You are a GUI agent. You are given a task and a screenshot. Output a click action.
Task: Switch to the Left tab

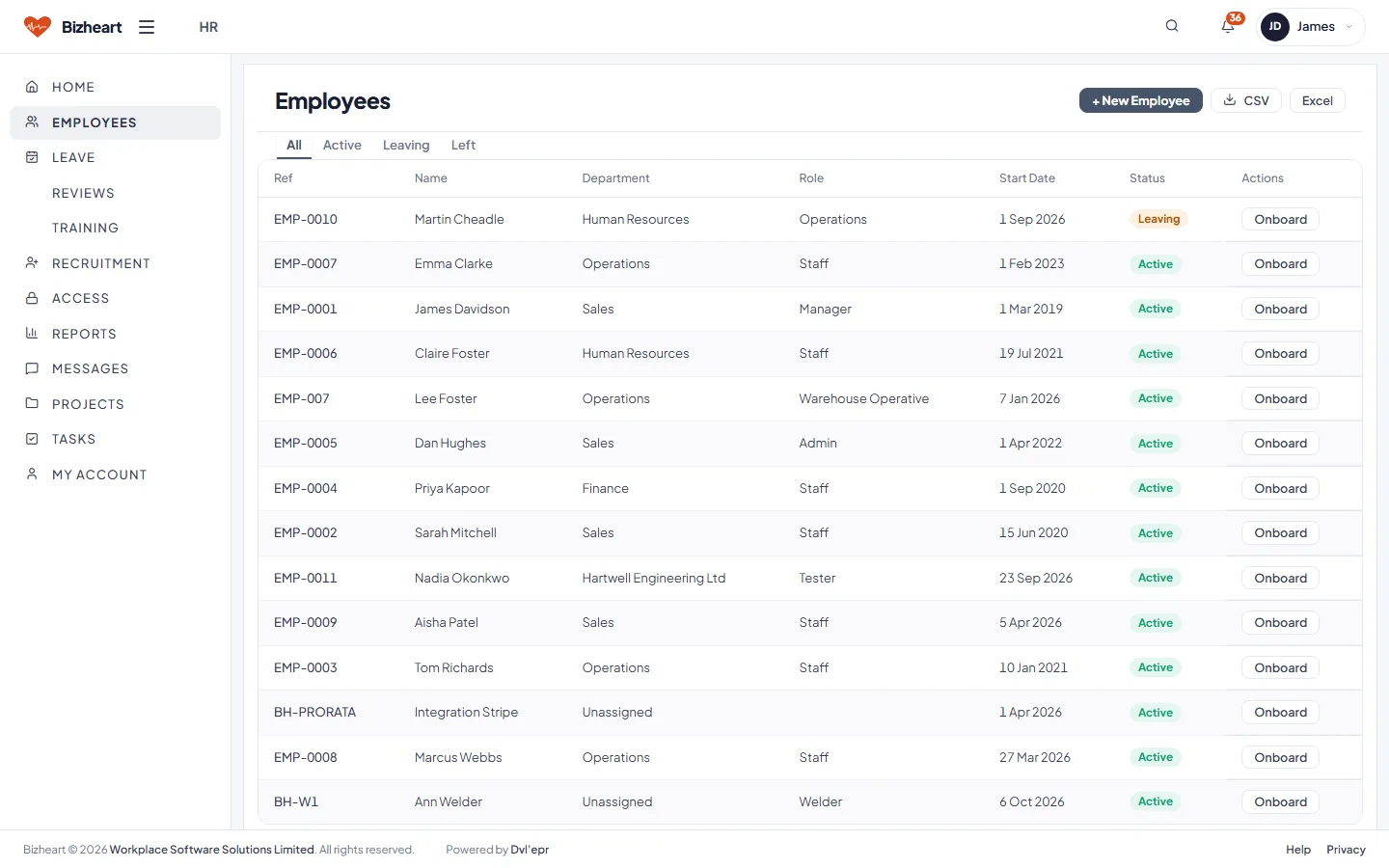click(463, 145)
